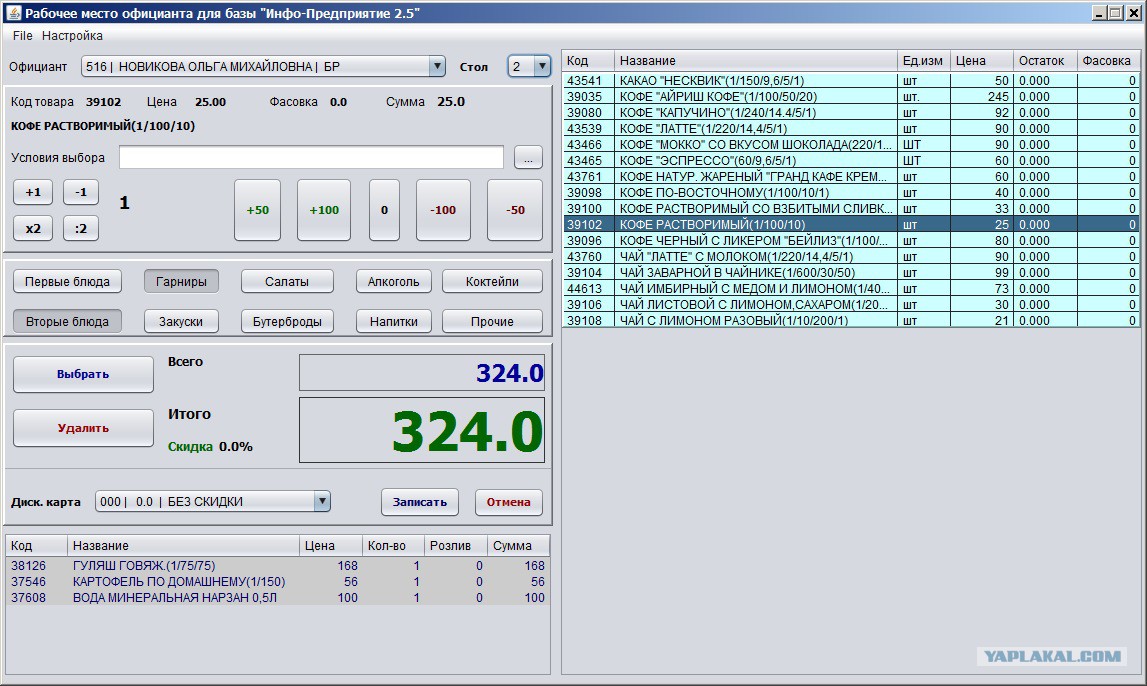Click the Выбрать button
This screenshot has height=686, width=1147.
[83, 374]
